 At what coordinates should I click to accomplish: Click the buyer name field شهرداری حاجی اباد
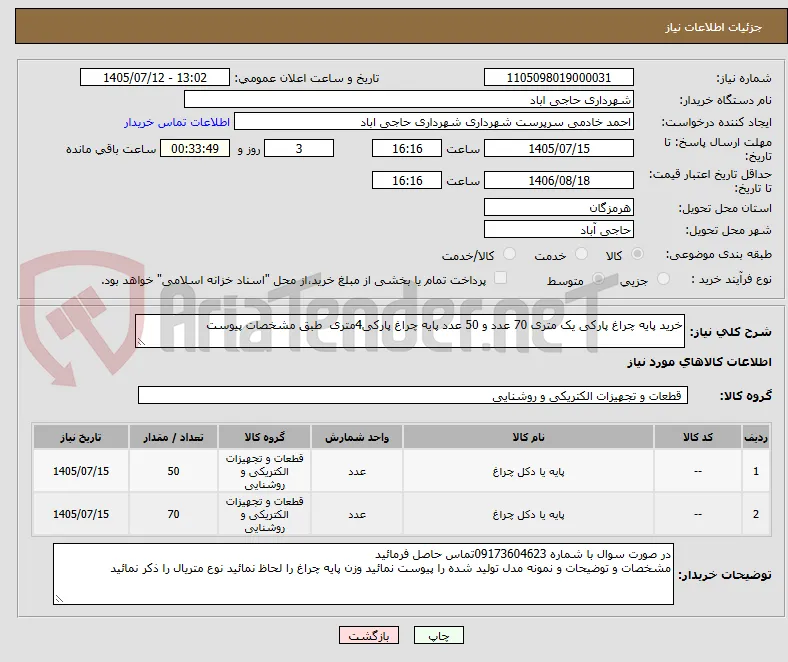tap(409, 100)
